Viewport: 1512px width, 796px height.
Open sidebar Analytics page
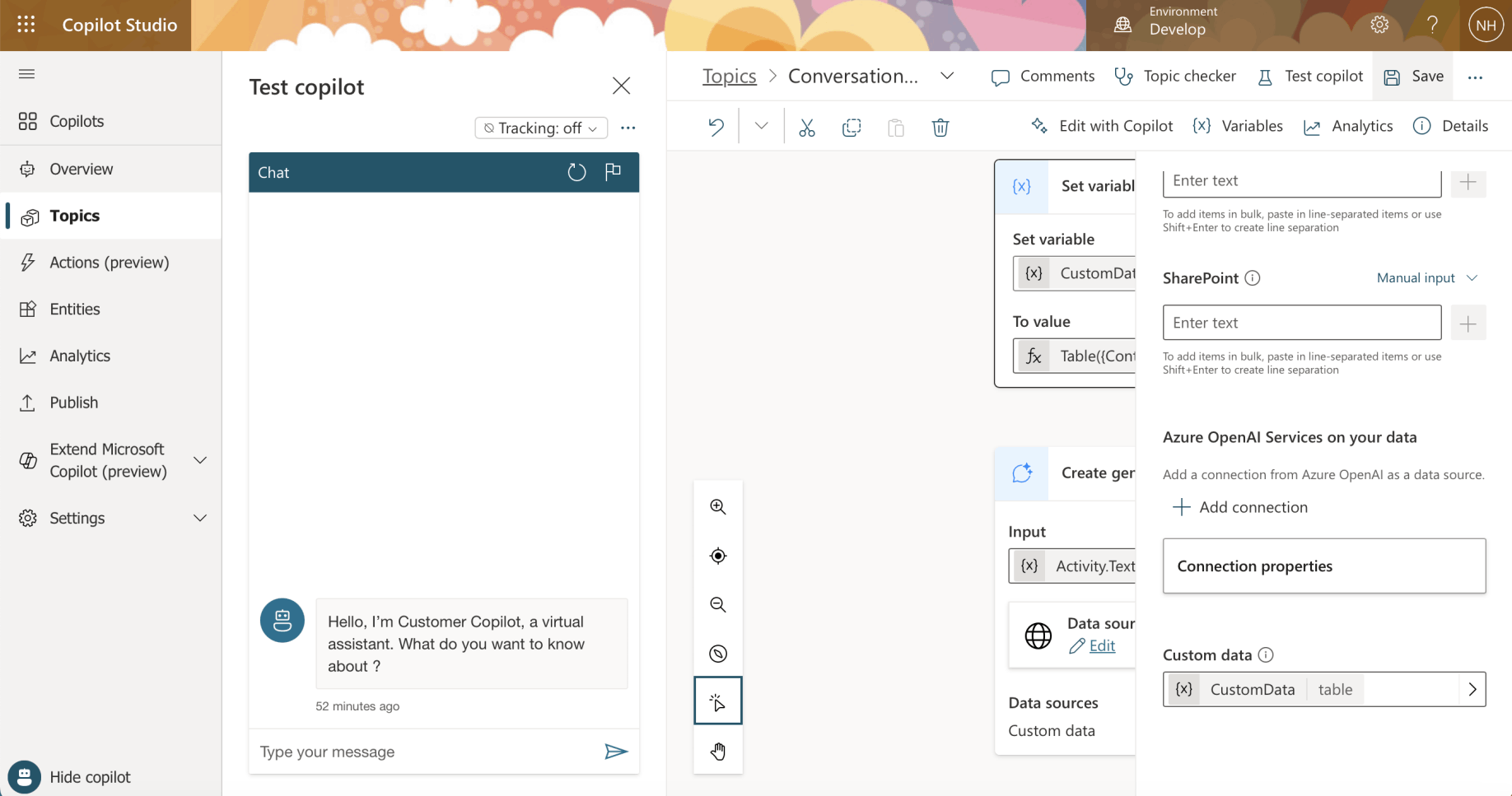pyautogui.click(x=111, y=356)
